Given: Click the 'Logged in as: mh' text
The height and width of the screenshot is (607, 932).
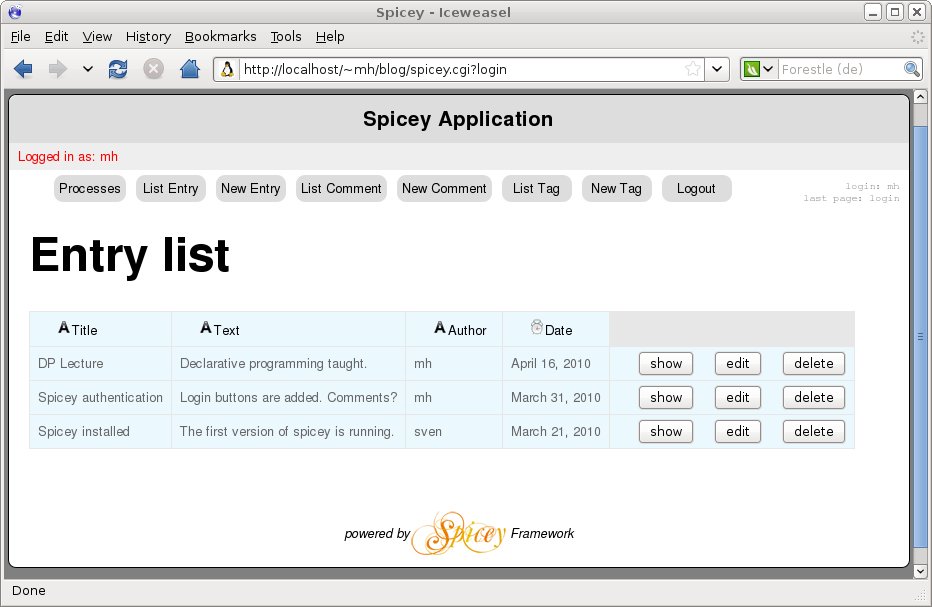Looking at the screenshot, I should (68, 156).
